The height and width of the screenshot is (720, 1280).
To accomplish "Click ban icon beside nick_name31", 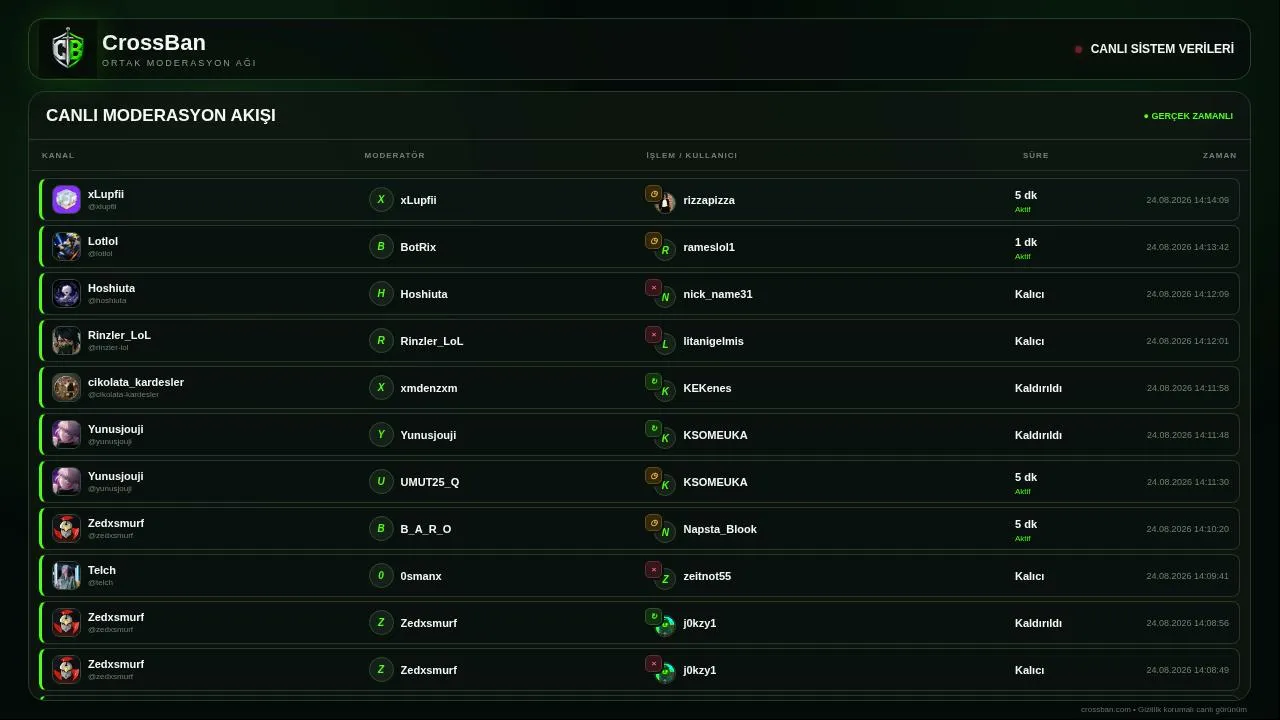I will pos(653,288).
